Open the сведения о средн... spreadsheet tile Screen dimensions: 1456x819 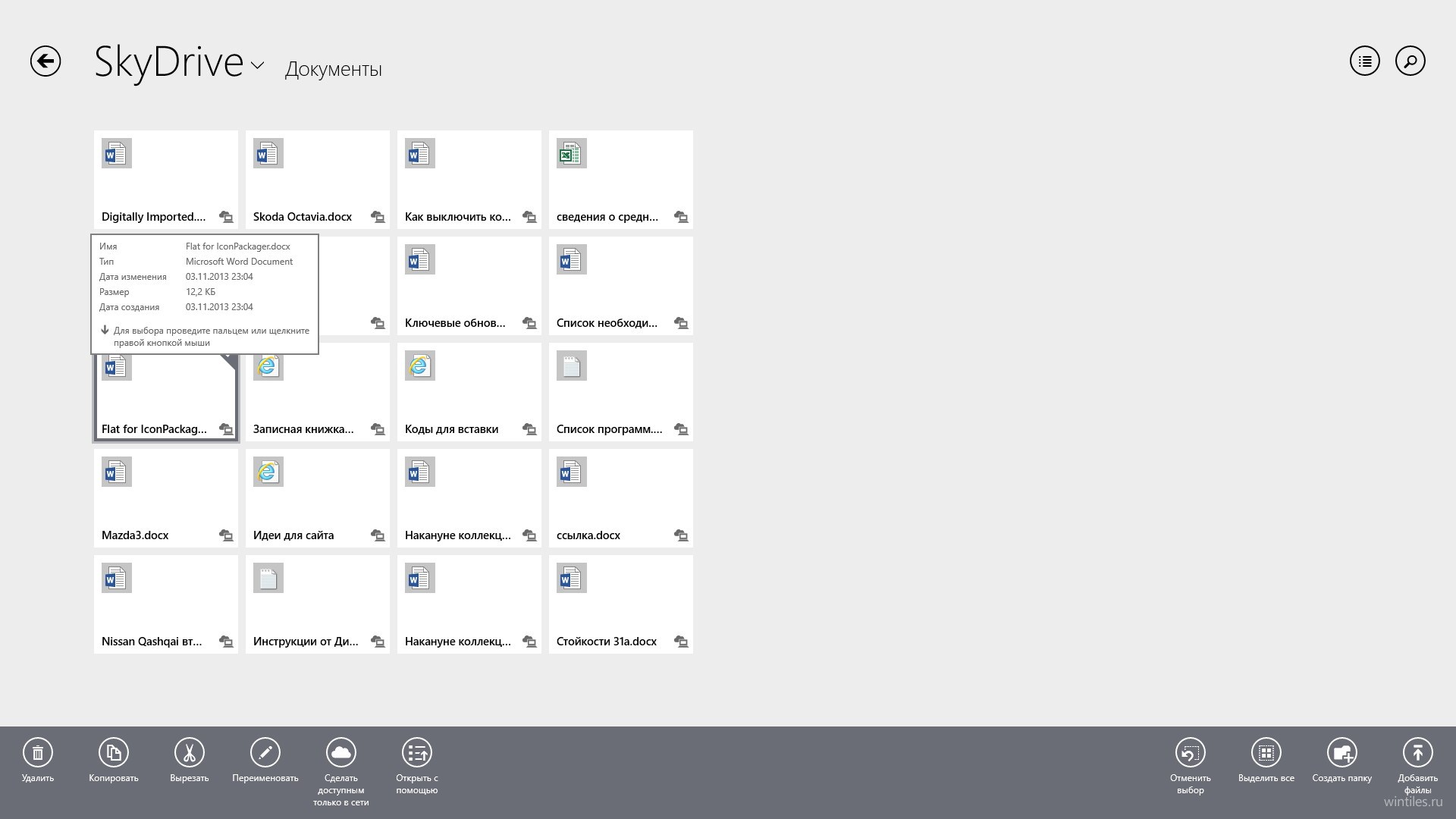point(621,180)
